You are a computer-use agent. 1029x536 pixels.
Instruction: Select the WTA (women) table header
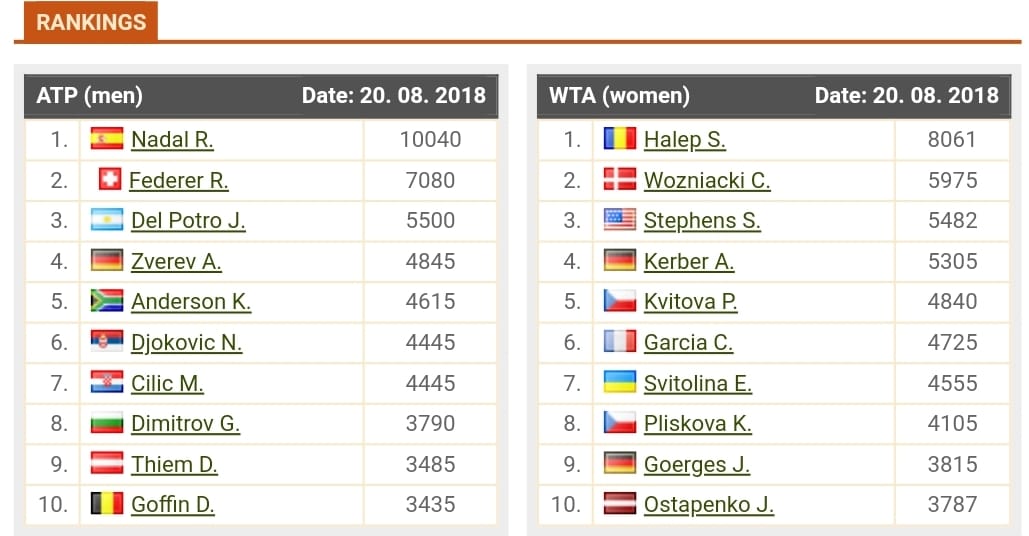point(774,96)
